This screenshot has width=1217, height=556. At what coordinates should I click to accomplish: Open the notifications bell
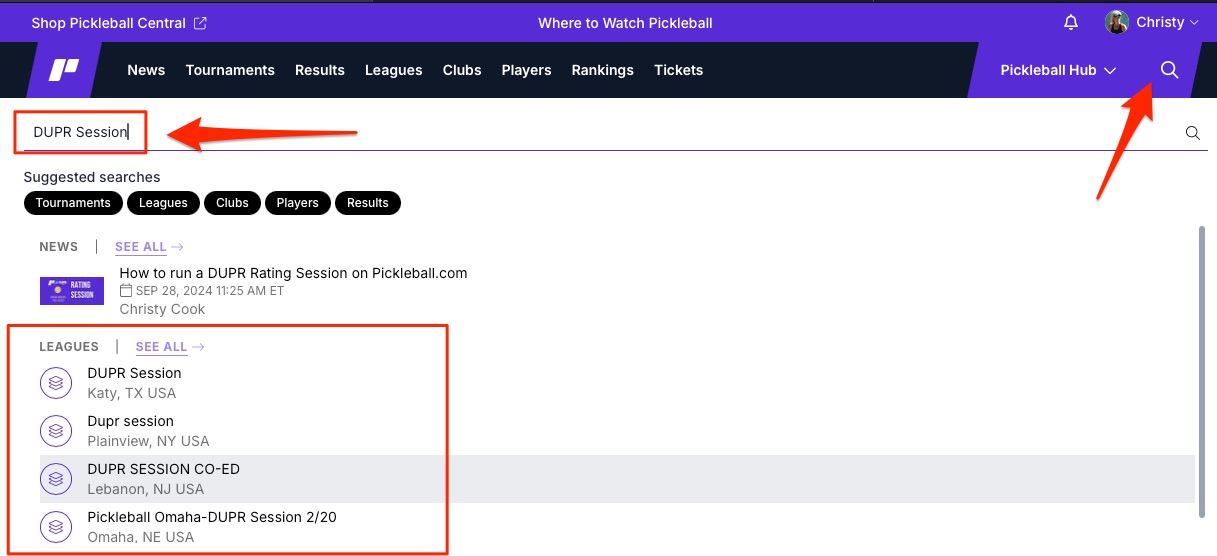click(1071, 22)
